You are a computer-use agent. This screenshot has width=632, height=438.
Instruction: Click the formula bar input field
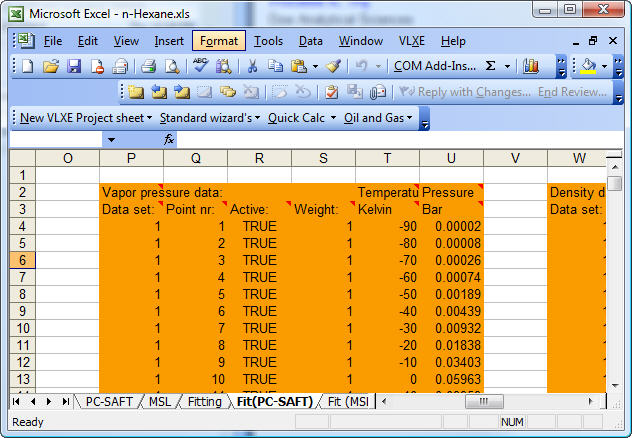click(400, 140)
